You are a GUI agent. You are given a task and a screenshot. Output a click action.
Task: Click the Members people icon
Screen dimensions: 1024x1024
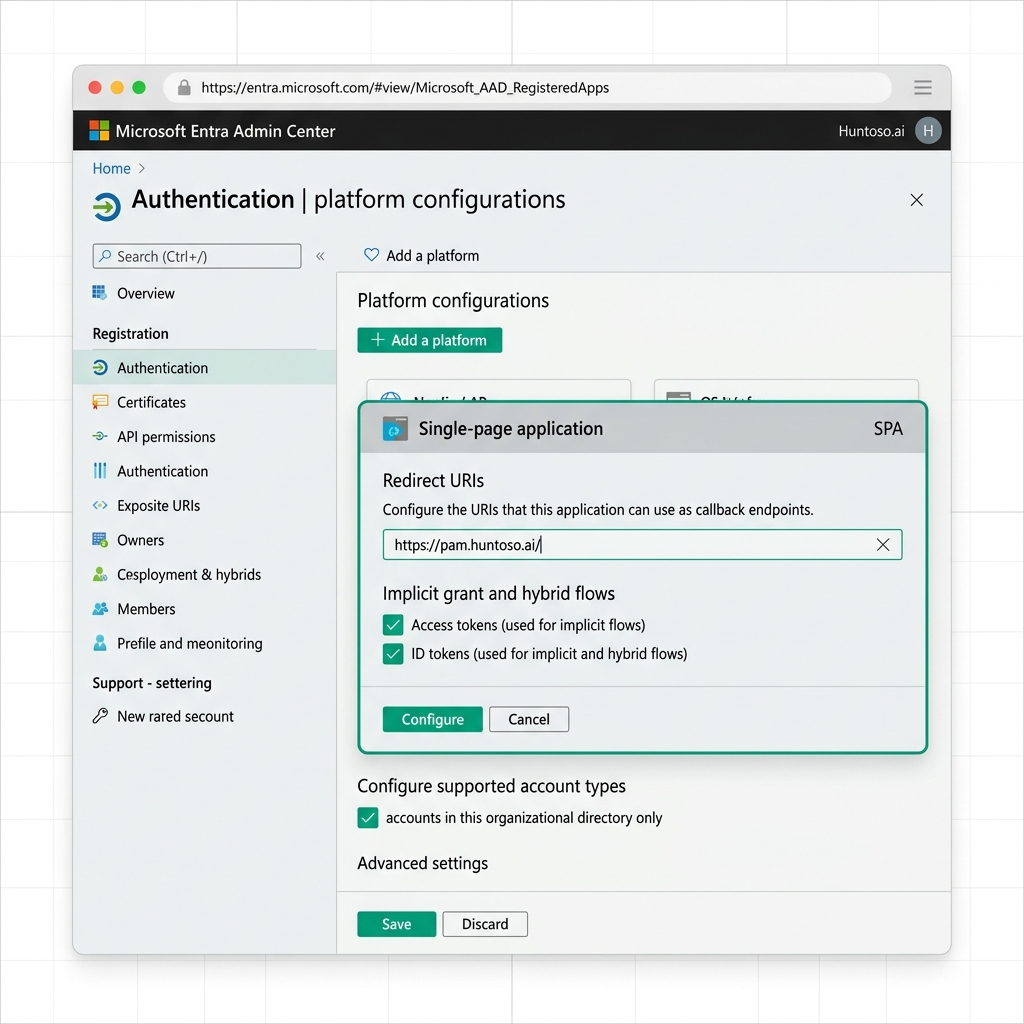coord(100,609)
